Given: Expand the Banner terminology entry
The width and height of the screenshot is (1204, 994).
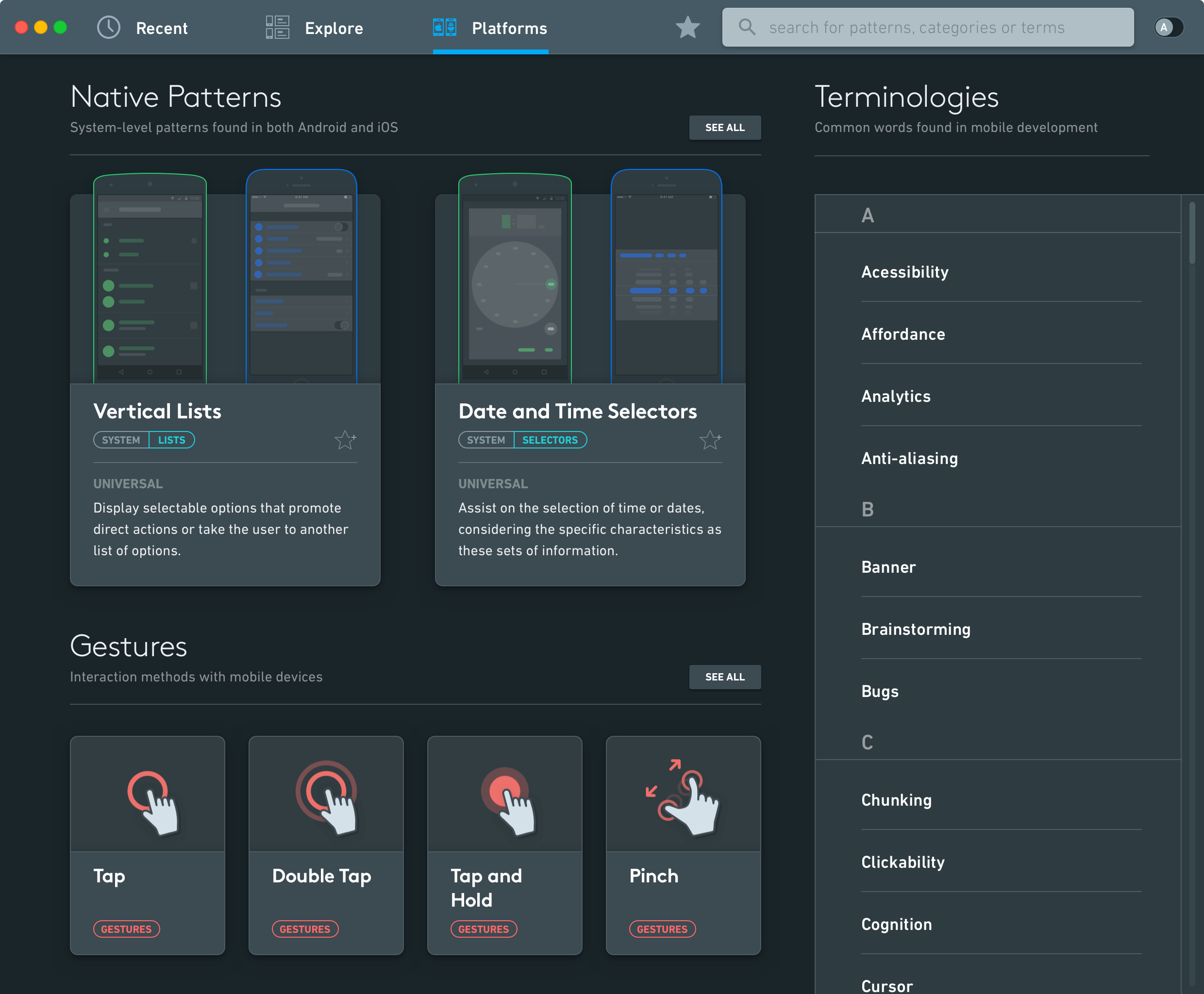Looking at the screenshot, I should [x=888, y=566].
